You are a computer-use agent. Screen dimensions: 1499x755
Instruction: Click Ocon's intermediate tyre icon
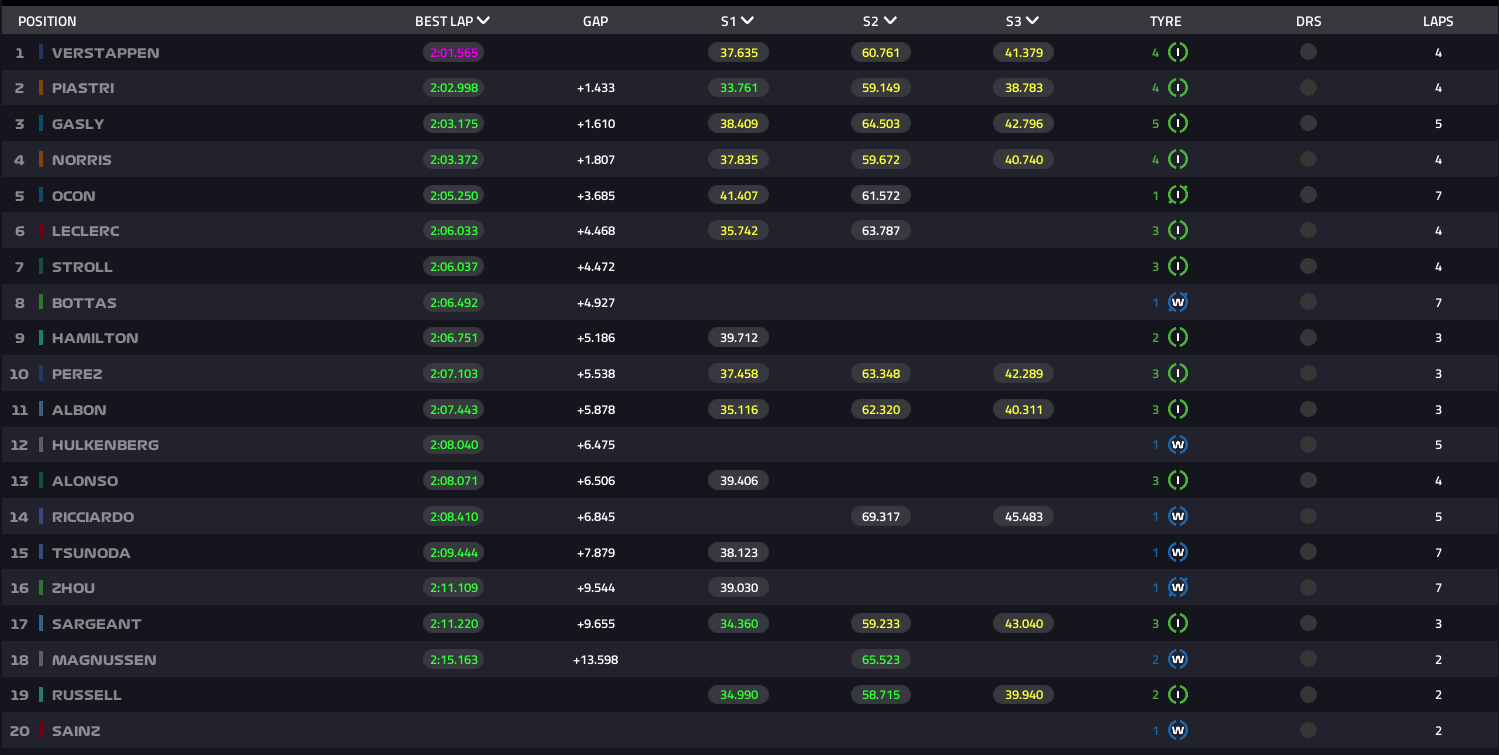pyautogui.click(x=1178, y=196)
